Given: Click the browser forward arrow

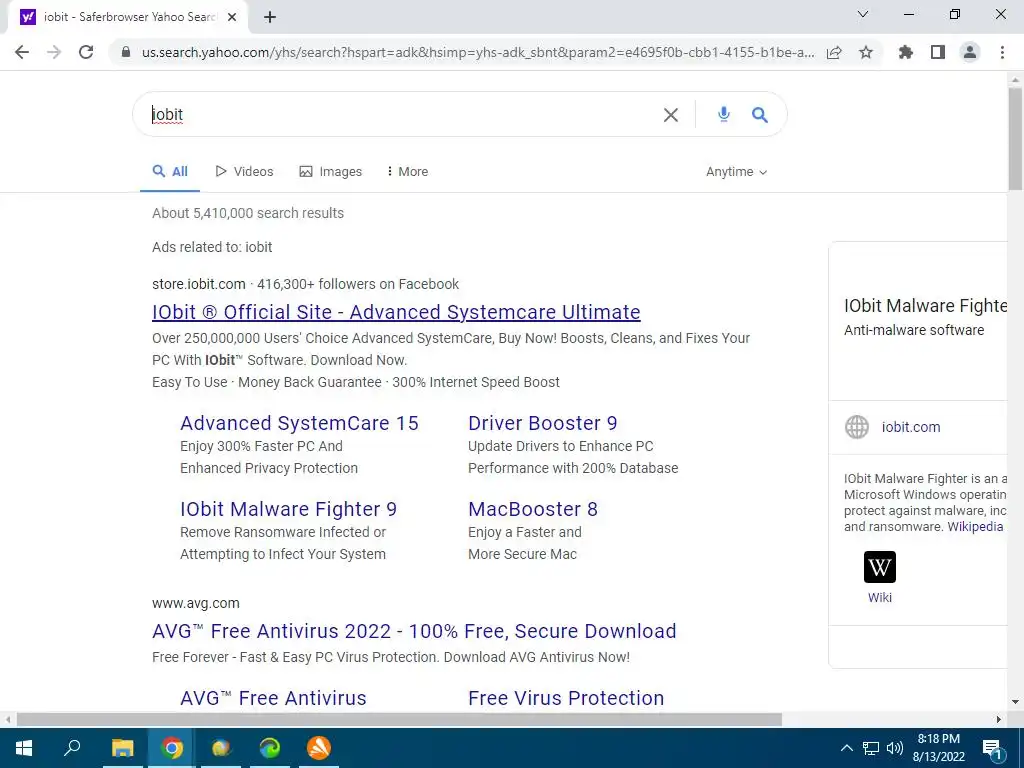Looking at the screenshot, I should coord(54,52).
